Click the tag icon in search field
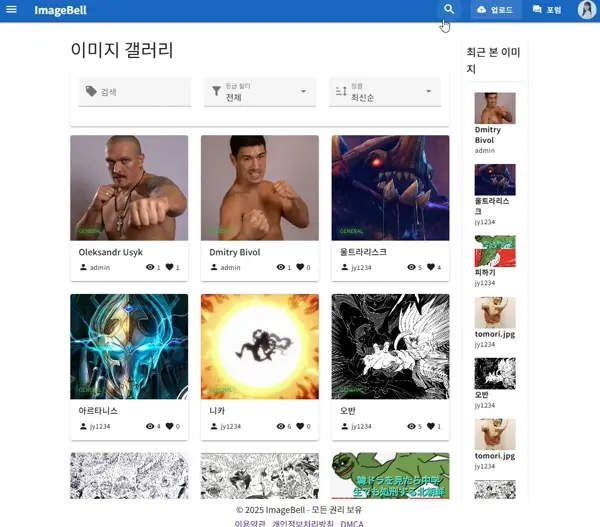 pos(91,91)
